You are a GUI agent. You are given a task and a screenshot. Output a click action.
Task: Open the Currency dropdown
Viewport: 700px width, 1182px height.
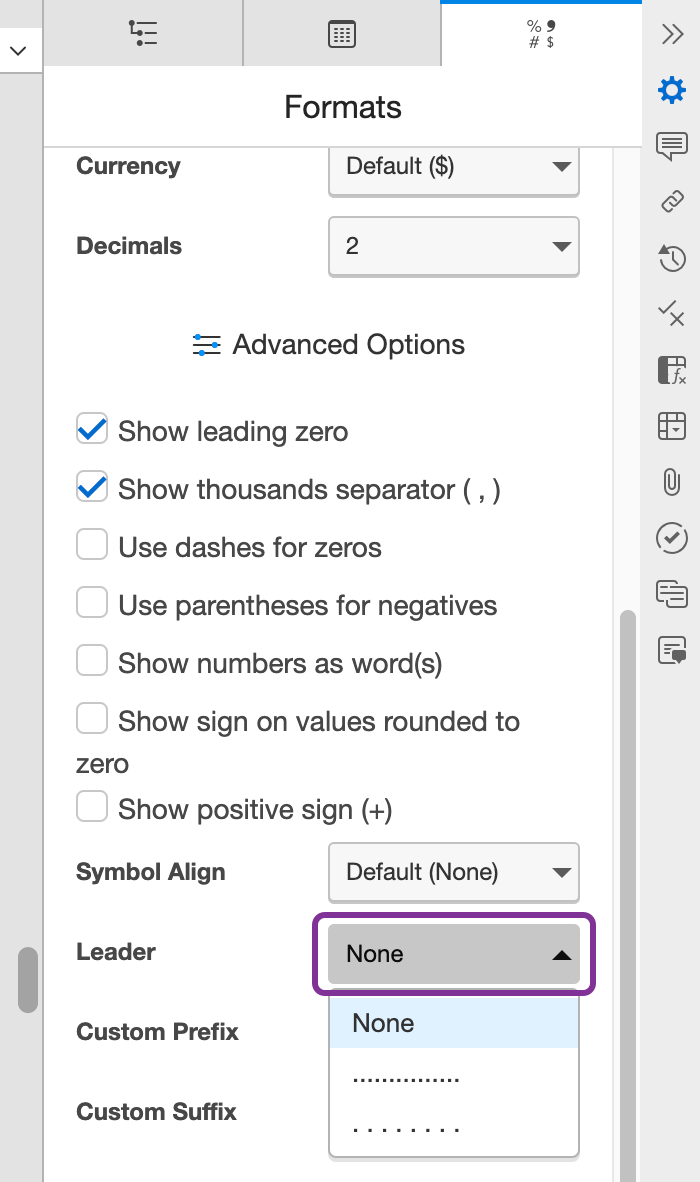[453, 168]
